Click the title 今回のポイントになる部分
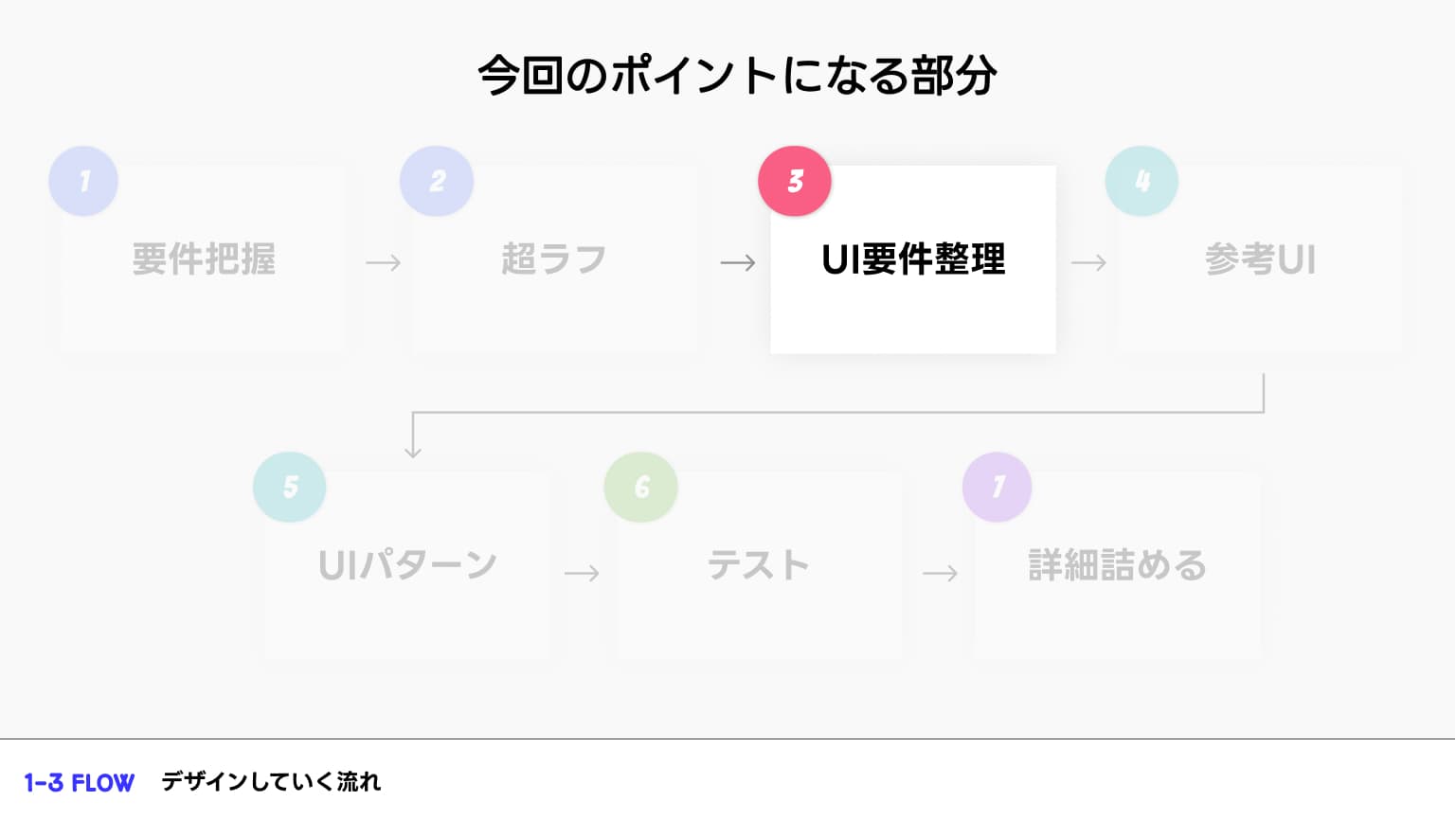The image size is (1456, 819). pos(737,76)
